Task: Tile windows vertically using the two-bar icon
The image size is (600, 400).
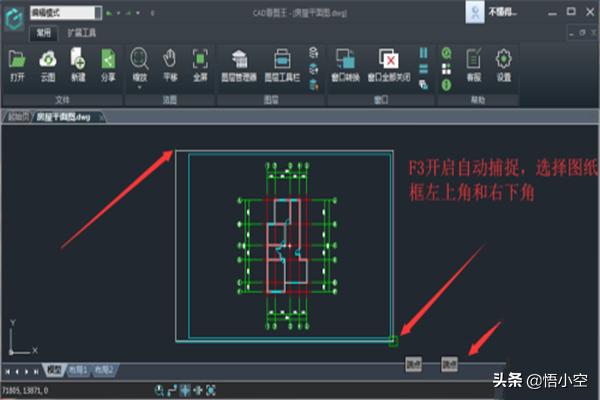Action: (x=424, y=53)
